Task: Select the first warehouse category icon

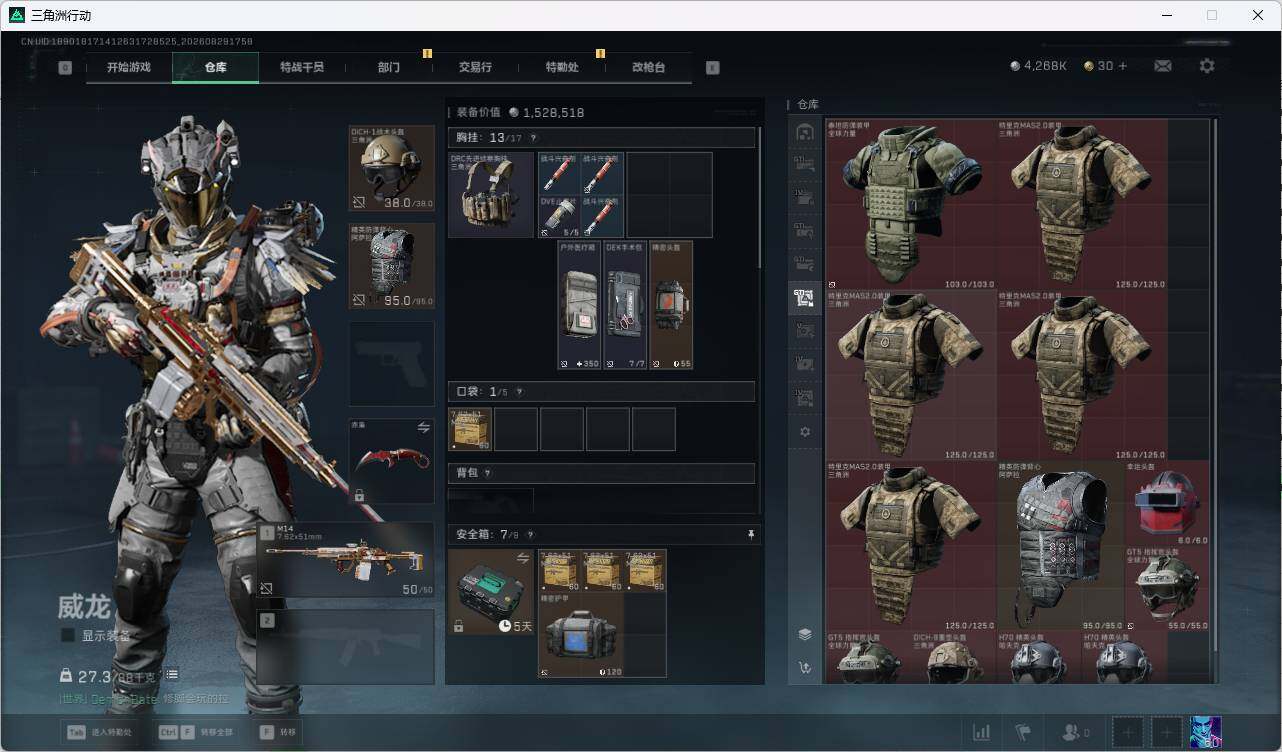Action: (805, 132)
